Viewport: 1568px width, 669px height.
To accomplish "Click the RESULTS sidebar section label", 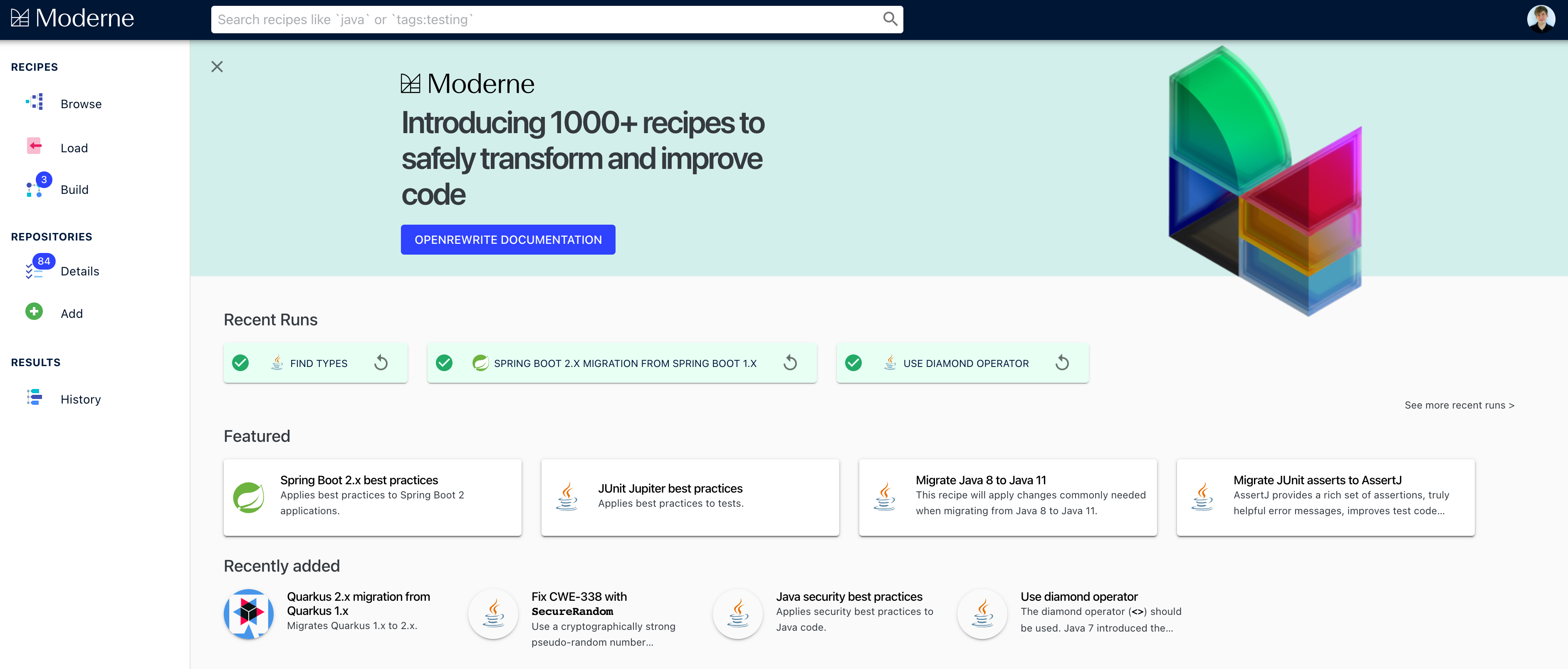I will (x=36, y=362).
